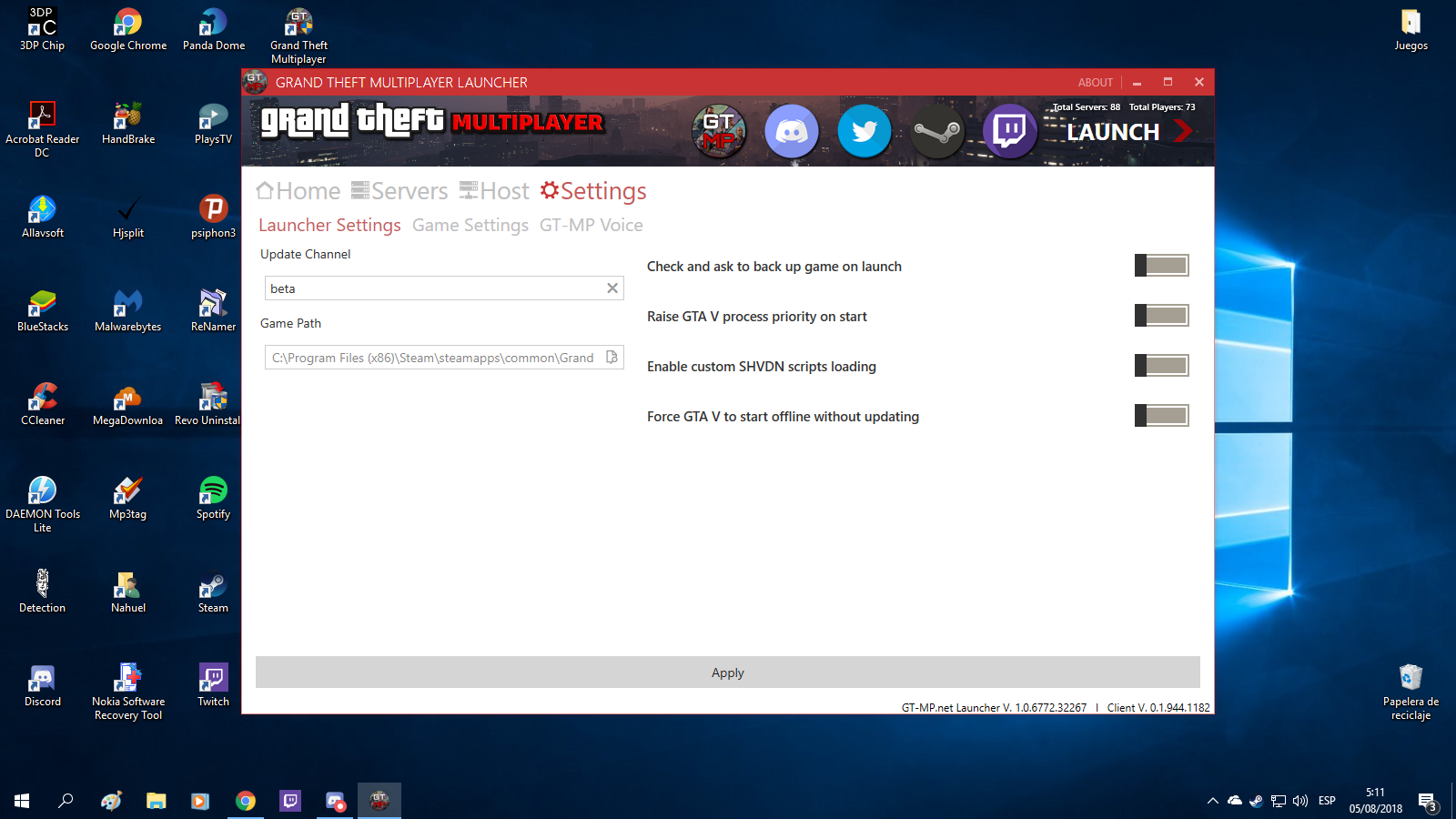Open Twitch app from taskbar
This screenshot has width=1456, height=819.
[290, 801]
